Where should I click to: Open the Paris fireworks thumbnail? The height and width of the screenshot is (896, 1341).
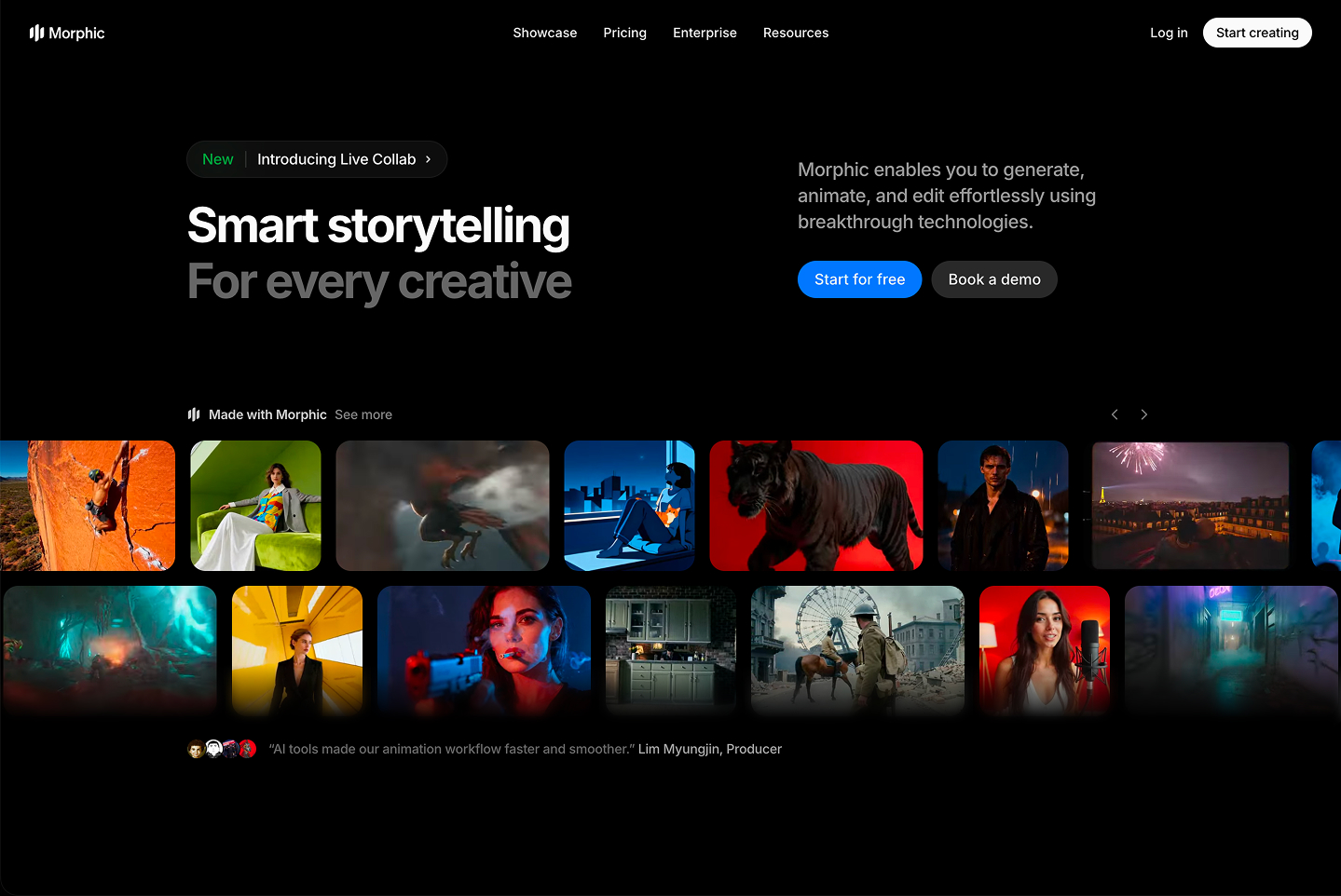coord(1190,506)
